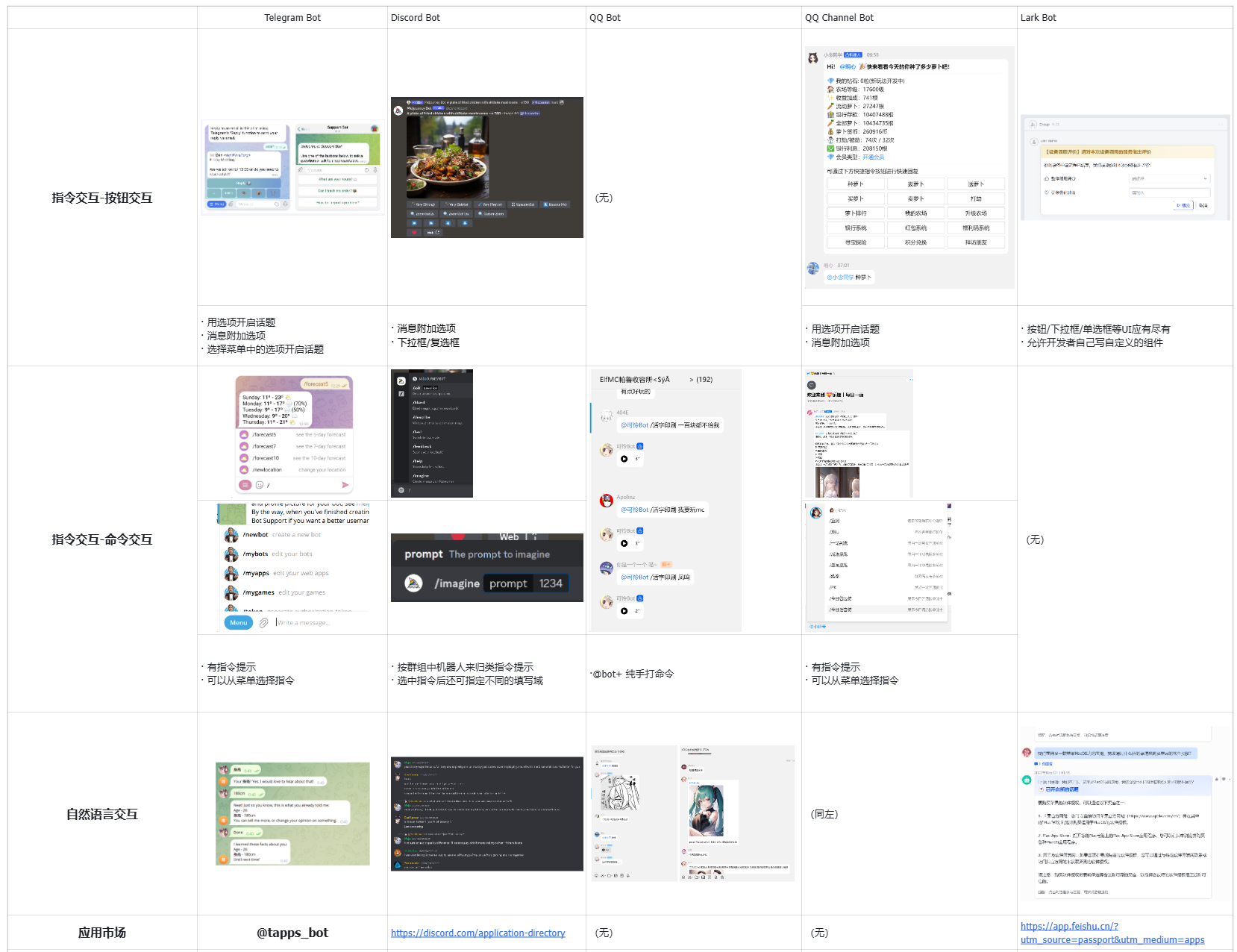Click the emoji smiley icon in forecast chat
This screenshot has width=1237, height=952.
pyautogui.click(x=260, y=485)
